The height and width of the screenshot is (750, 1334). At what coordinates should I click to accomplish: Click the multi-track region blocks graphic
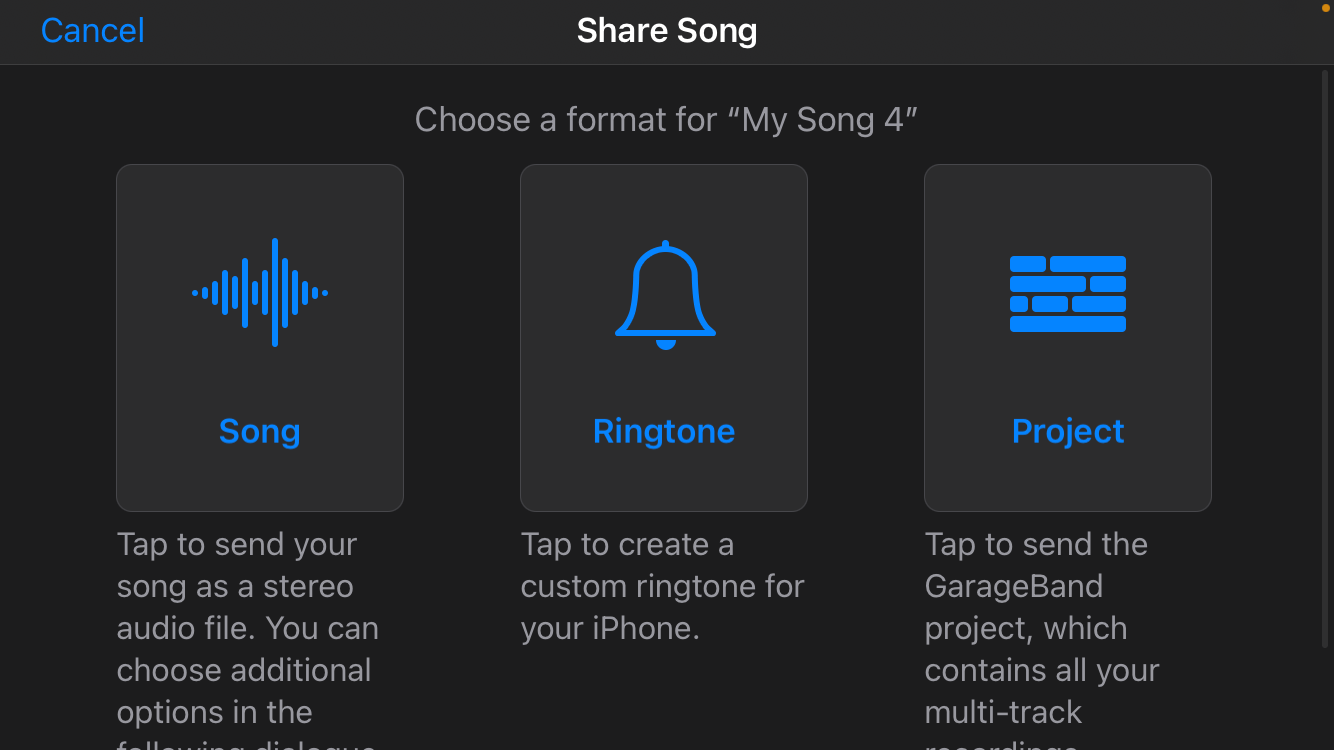[1067, 292]
